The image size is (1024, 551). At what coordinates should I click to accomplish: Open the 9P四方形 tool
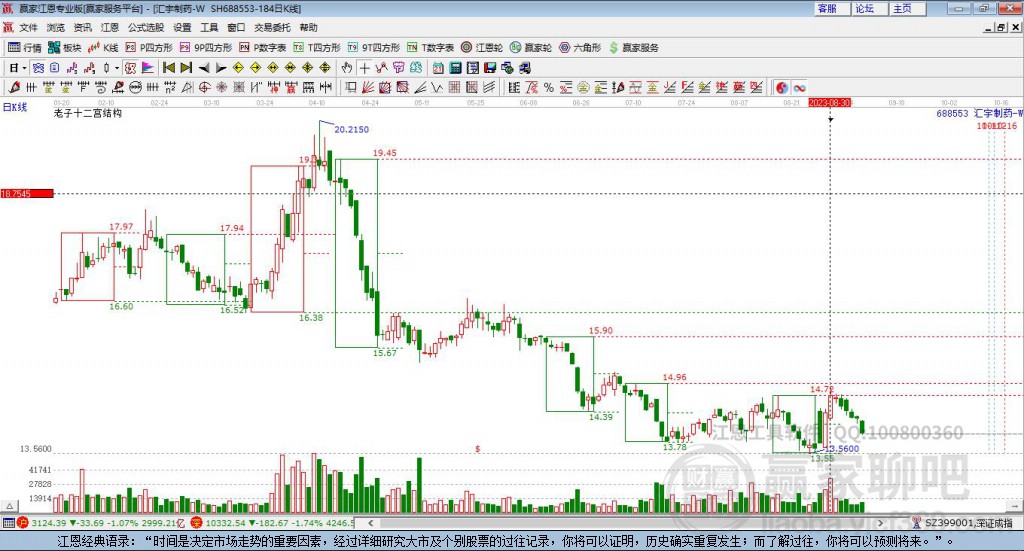[206, 48]
